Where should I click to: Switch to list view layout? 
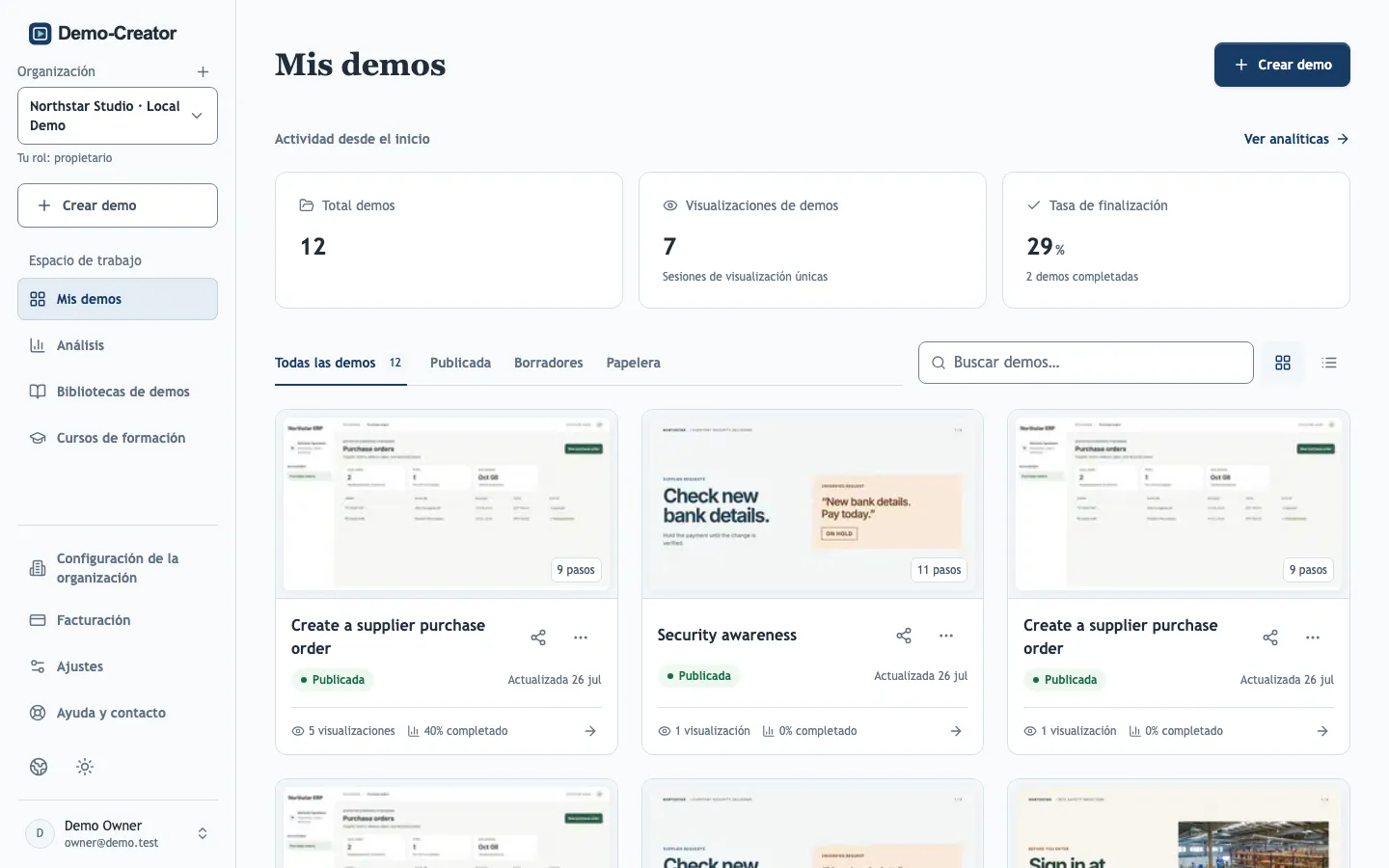[1329, 363]
